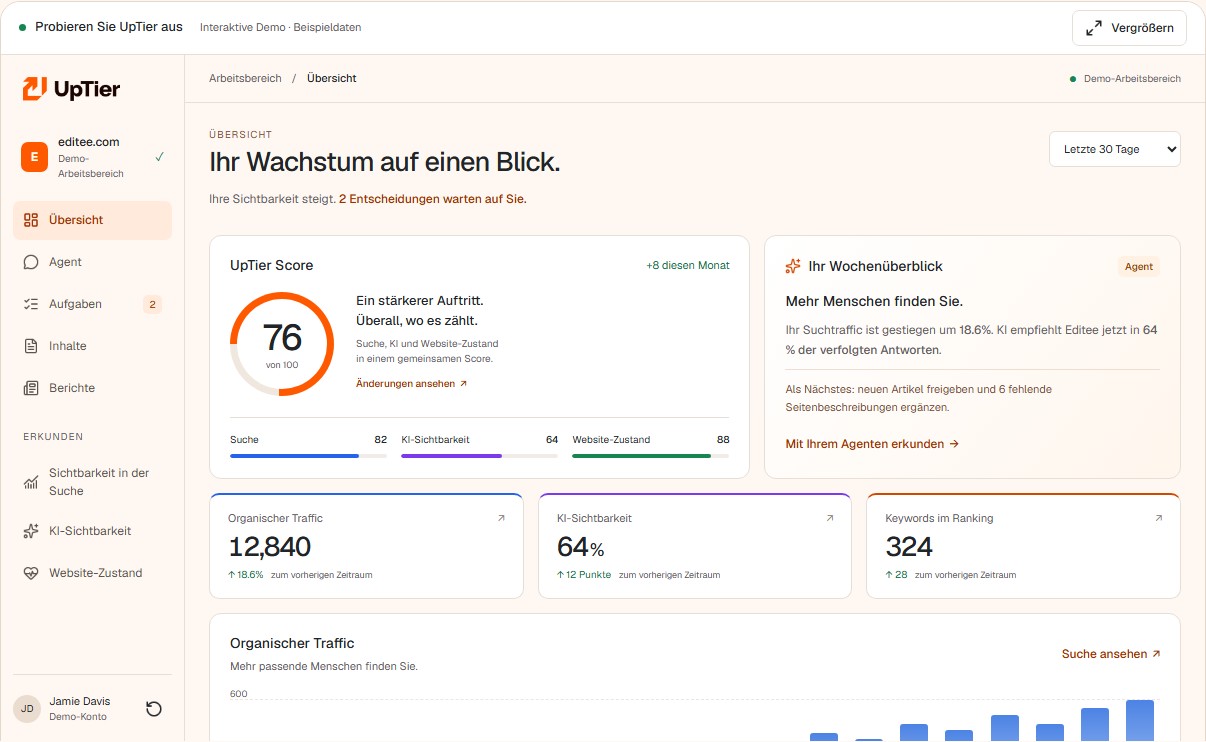Click the Agent tag on Wochenüberblick card
The height and width of the screenshot is (742, 1206).
[x=1139, y=267]
